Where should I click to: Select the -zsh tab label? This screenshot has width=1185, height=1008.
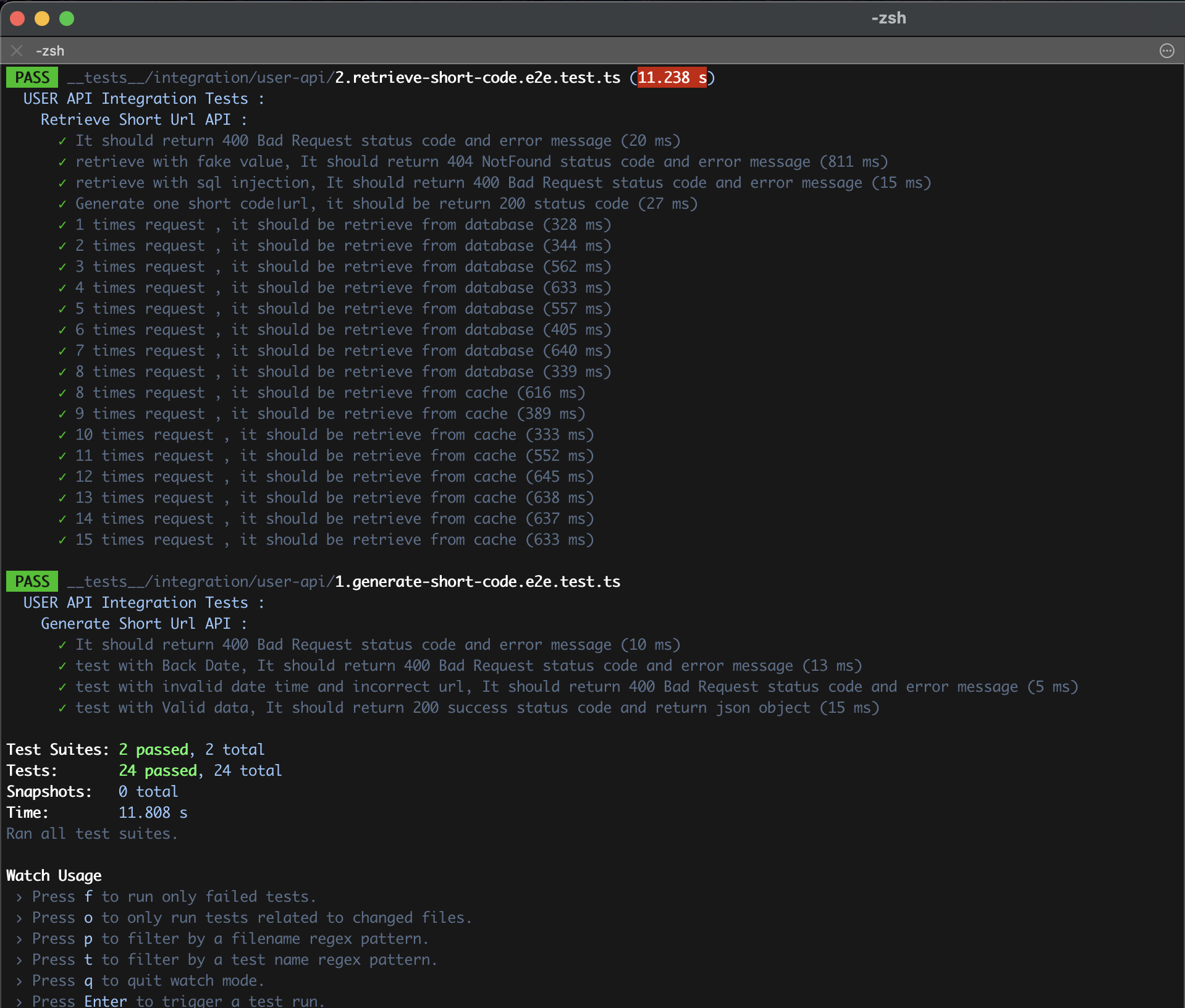pos(49,51)
